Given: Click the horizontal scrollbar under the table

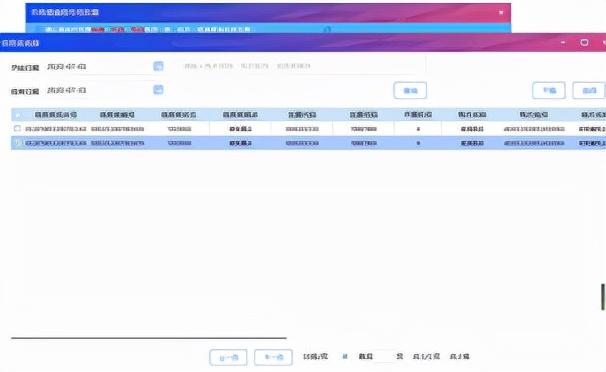Looking at the screenshot, I should click(x=149, y=338).
